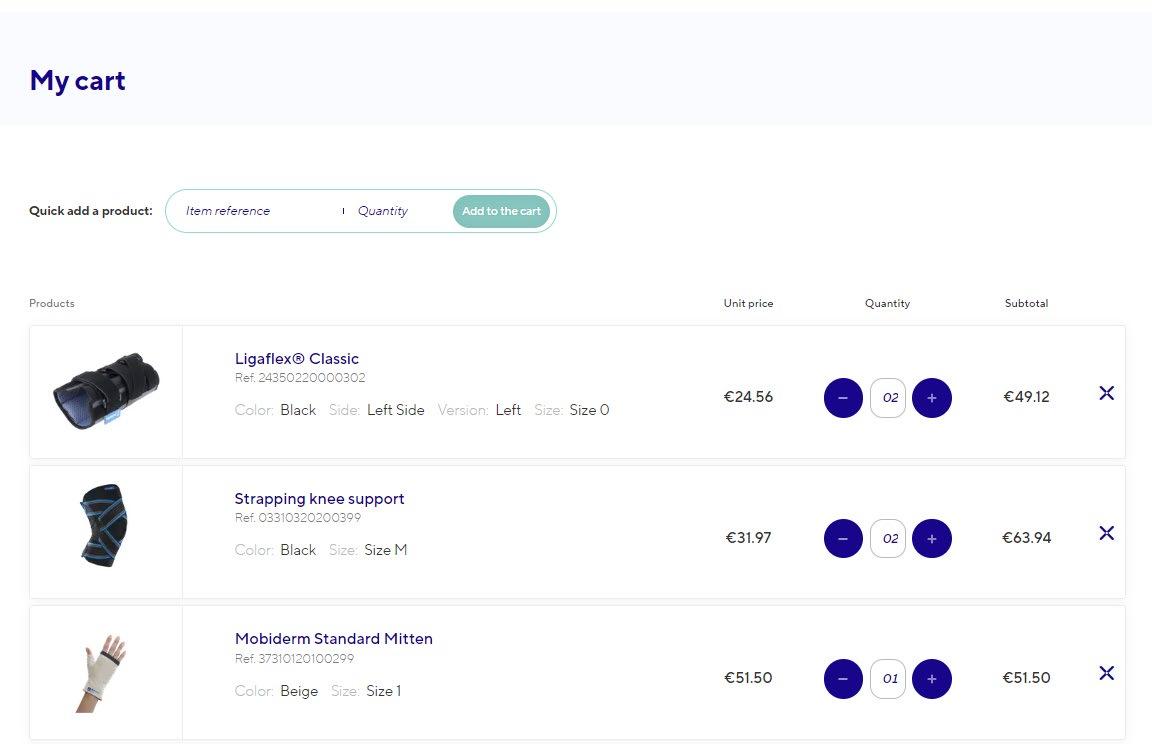The height and width of the screenshot is (744, 1152).
Task: Select the Mobiderm Mitten quantity value box
Action: tap(888, 679)
